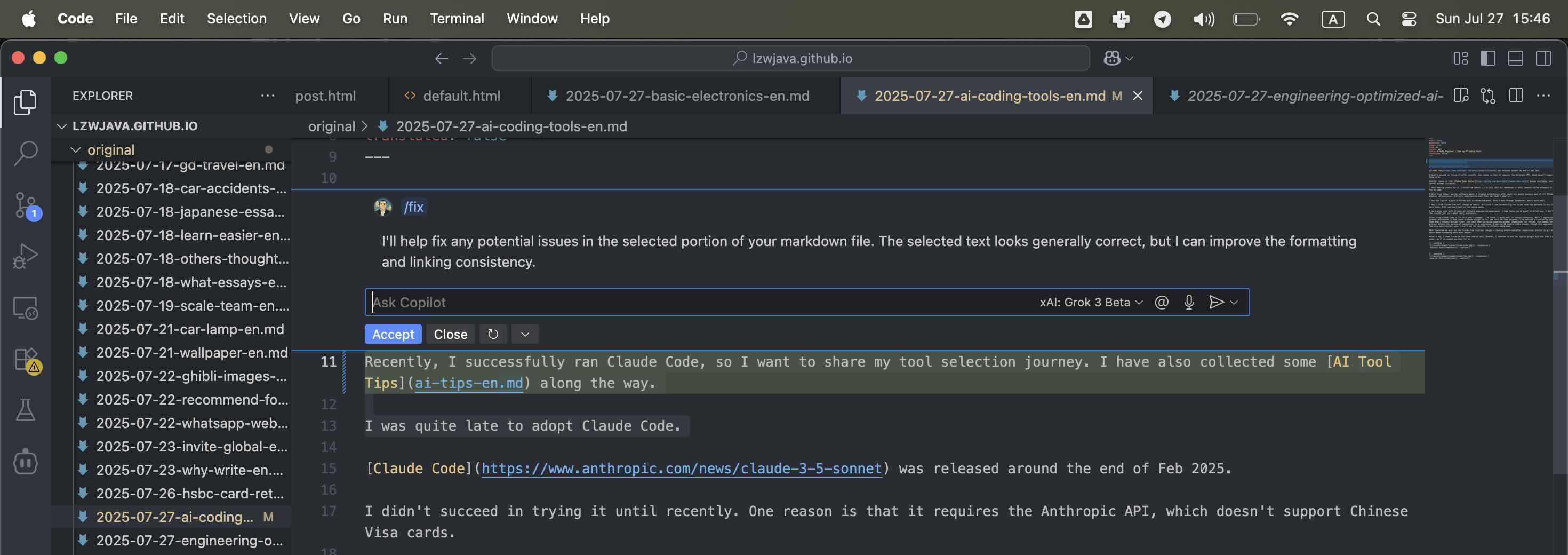Image resolution: width=1568 pixels, height=555 pixels.
Task: Open 2025-07-18-japanese-essa file
Action: click(x=190, y=212)
